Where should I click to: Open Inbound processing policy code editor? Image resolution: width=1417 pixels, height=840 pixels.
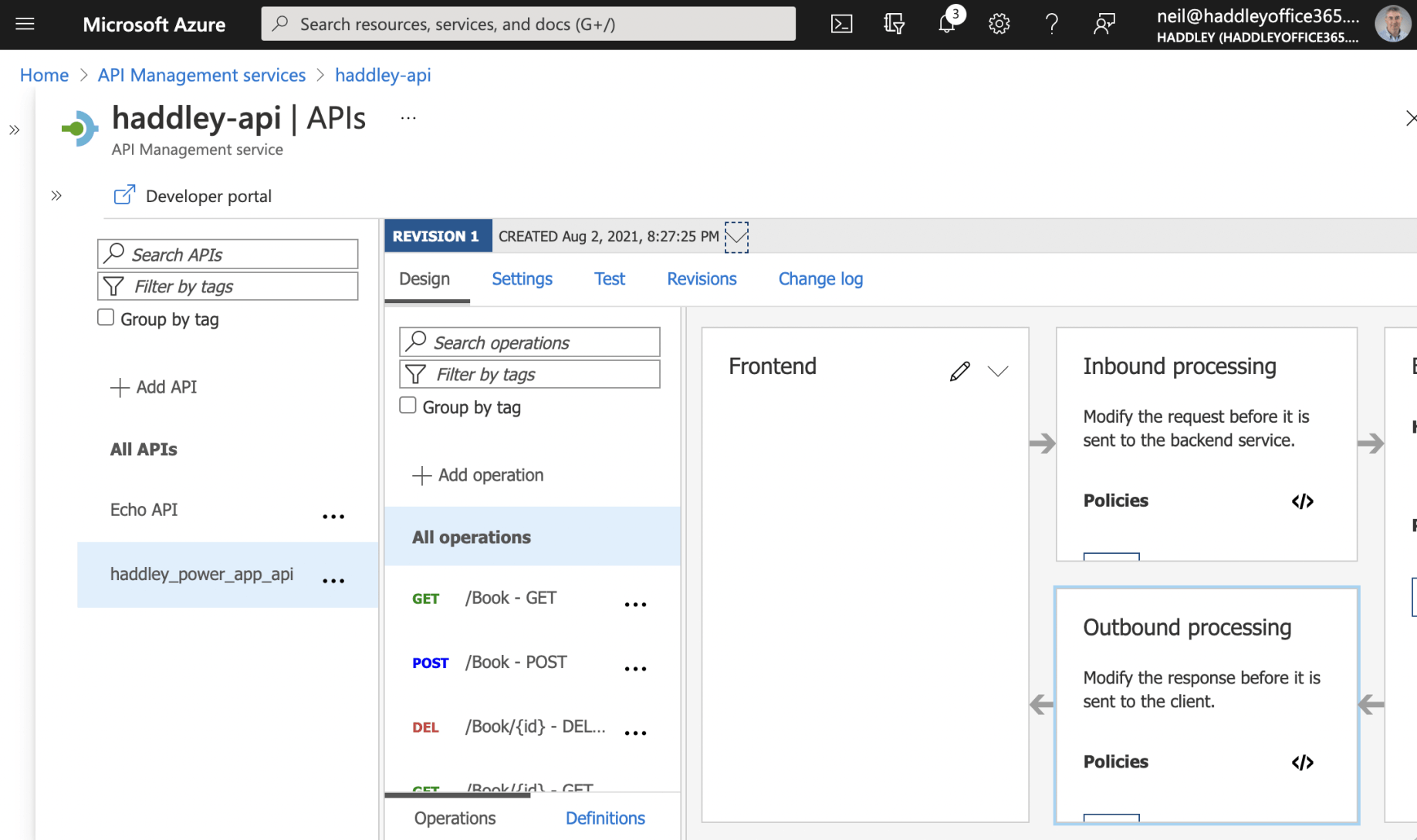tap(1302, 501)
